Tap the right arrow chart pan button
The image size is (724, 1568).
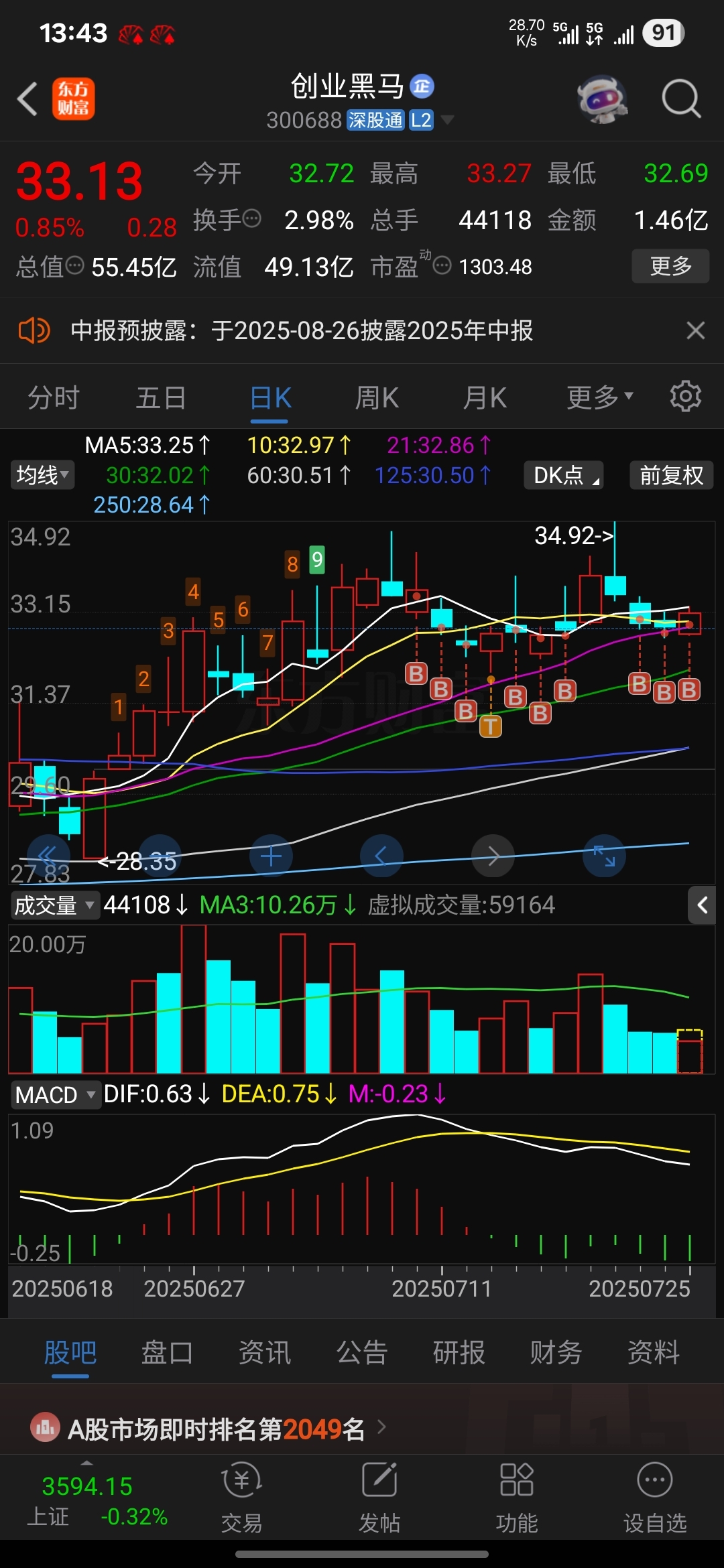coord(493,856)
